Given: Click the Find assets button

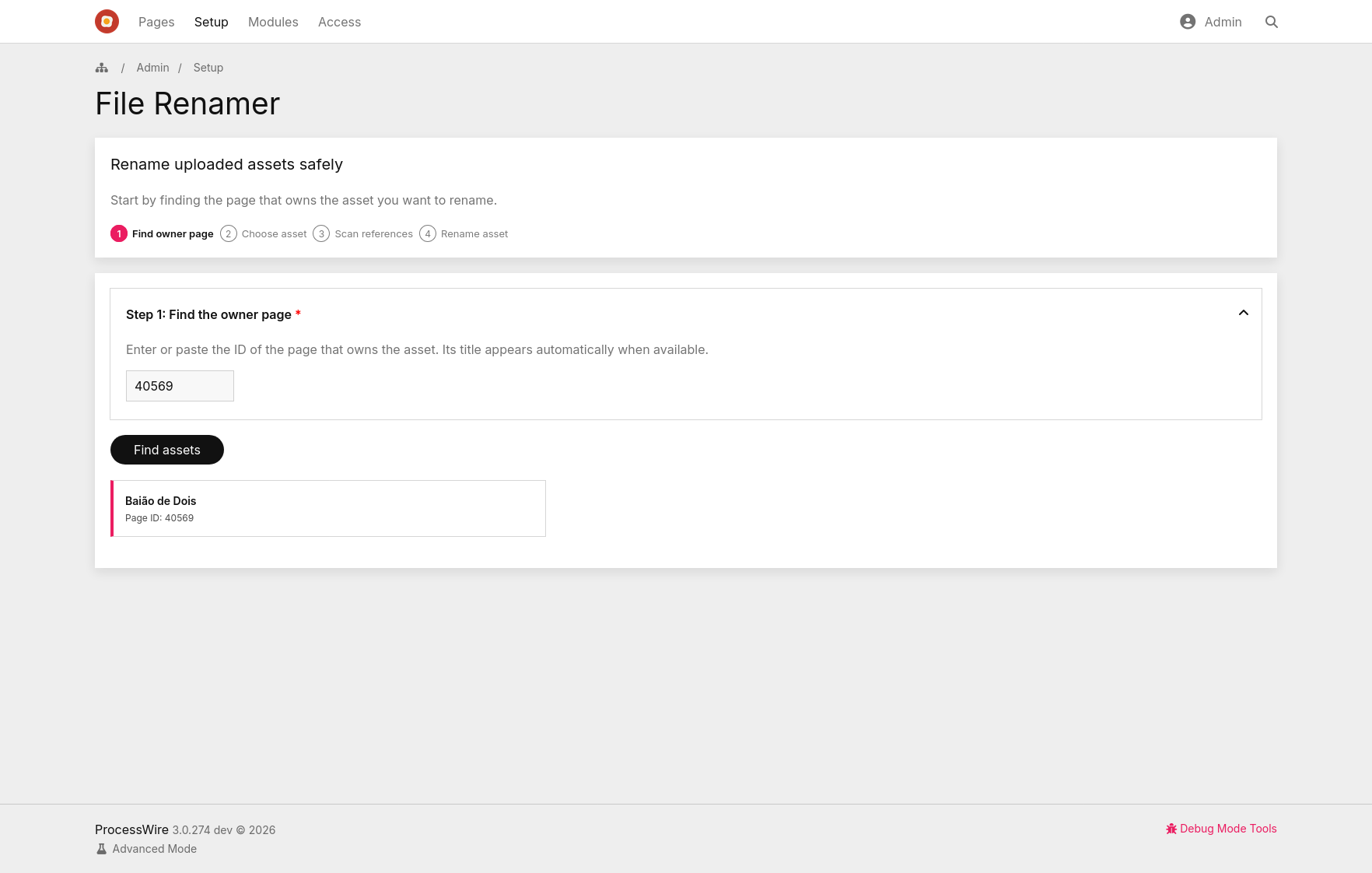Looking at the screenshot, I should point(167,450).
